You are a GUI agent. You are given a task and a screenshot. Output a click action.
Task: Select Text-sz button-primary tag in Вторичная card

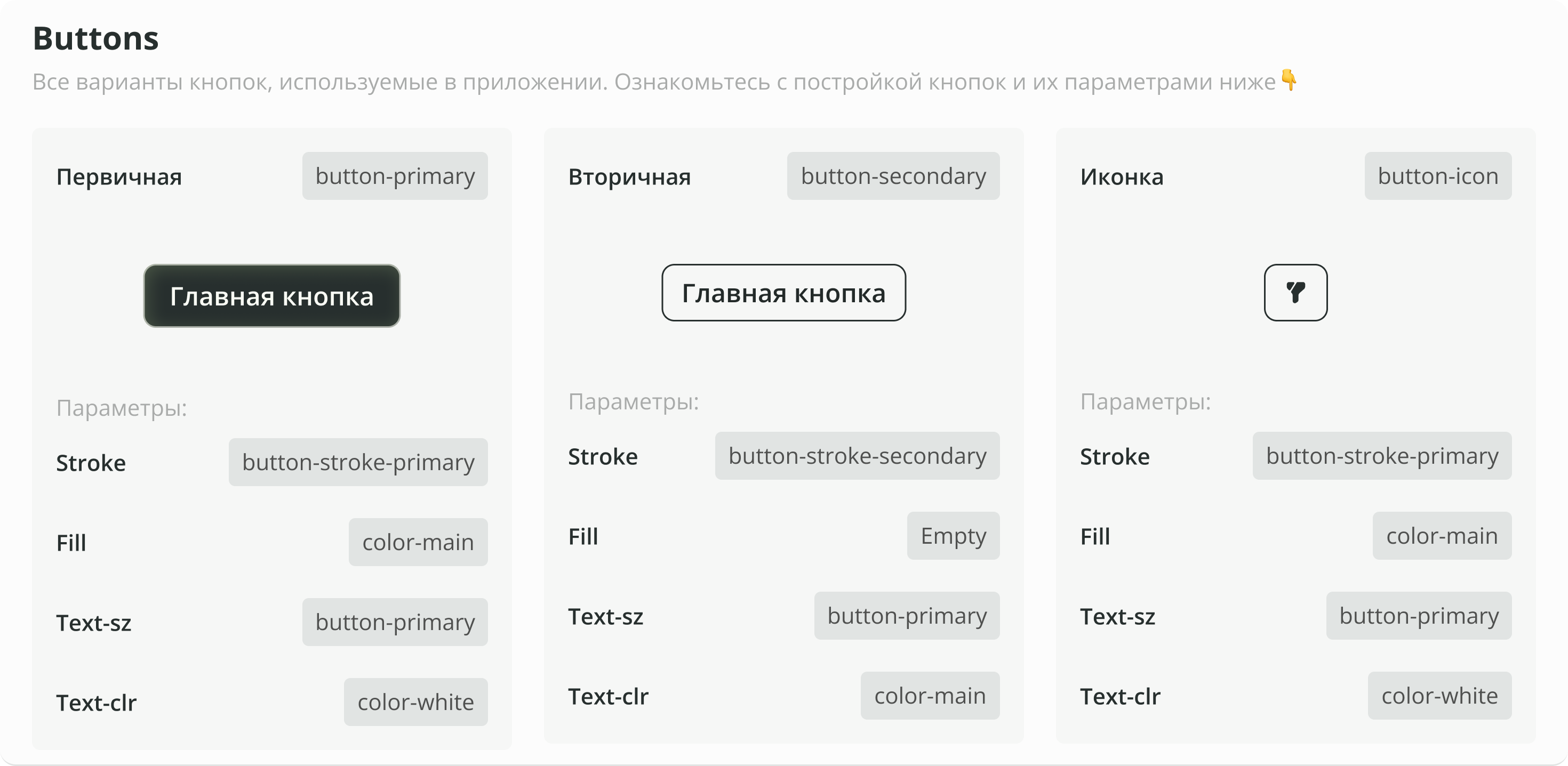906,616
